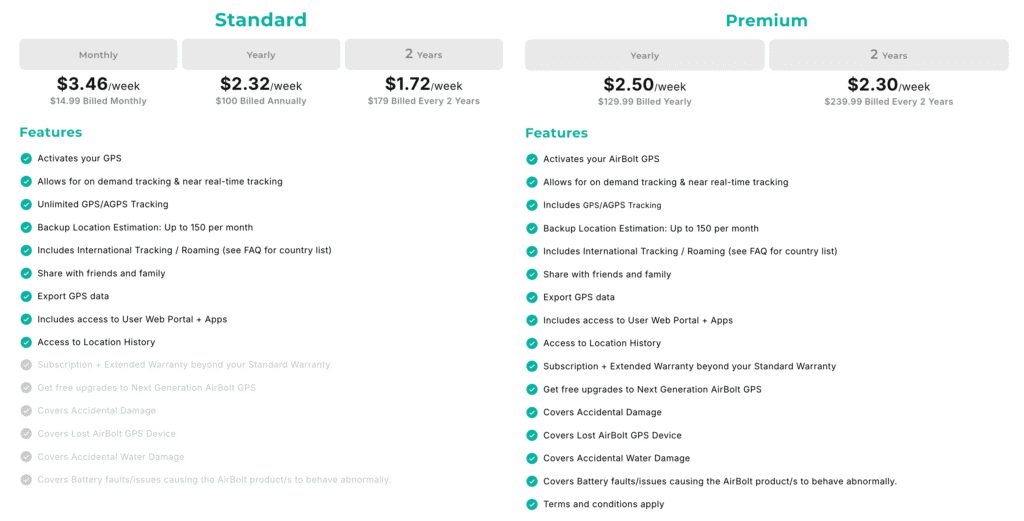Click checkmark icon next to Unlimited GPS/AGPS Tracking

tap(26, 204)
